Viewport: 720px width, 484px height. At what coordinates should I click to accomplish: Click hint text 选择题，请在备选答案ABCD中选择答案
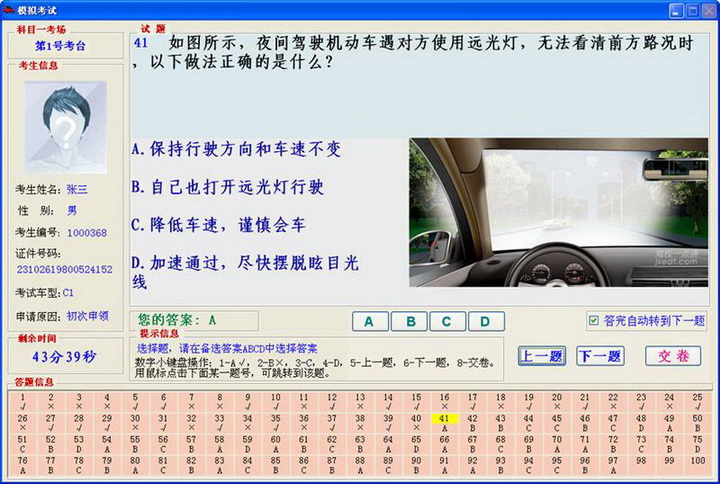(x=227, y=348)
